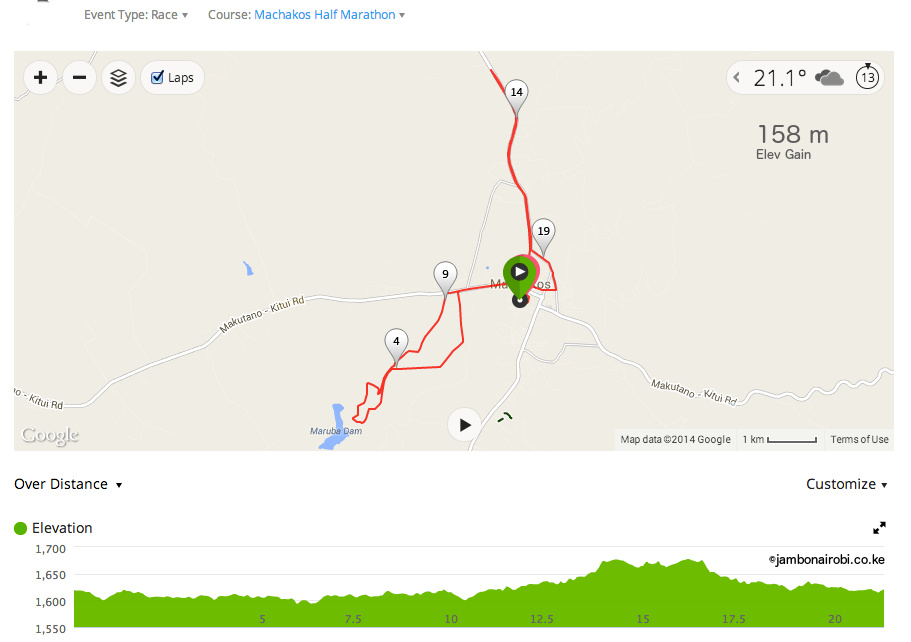Zoom out the map with minus button
This screenshot has height=642, width=911.
pos(80,77)
